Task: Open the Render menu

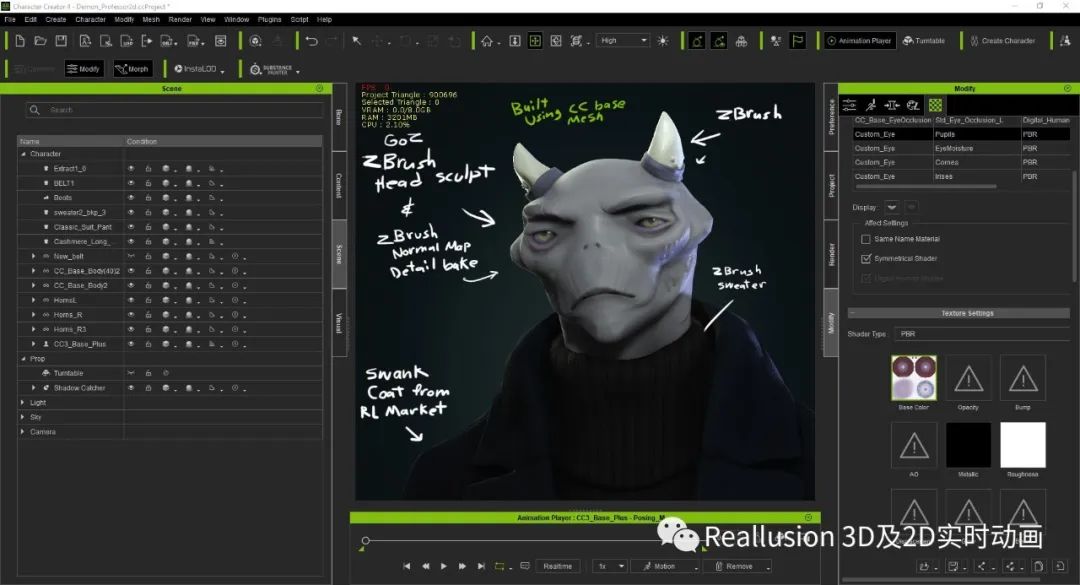Action: point(180,19)
